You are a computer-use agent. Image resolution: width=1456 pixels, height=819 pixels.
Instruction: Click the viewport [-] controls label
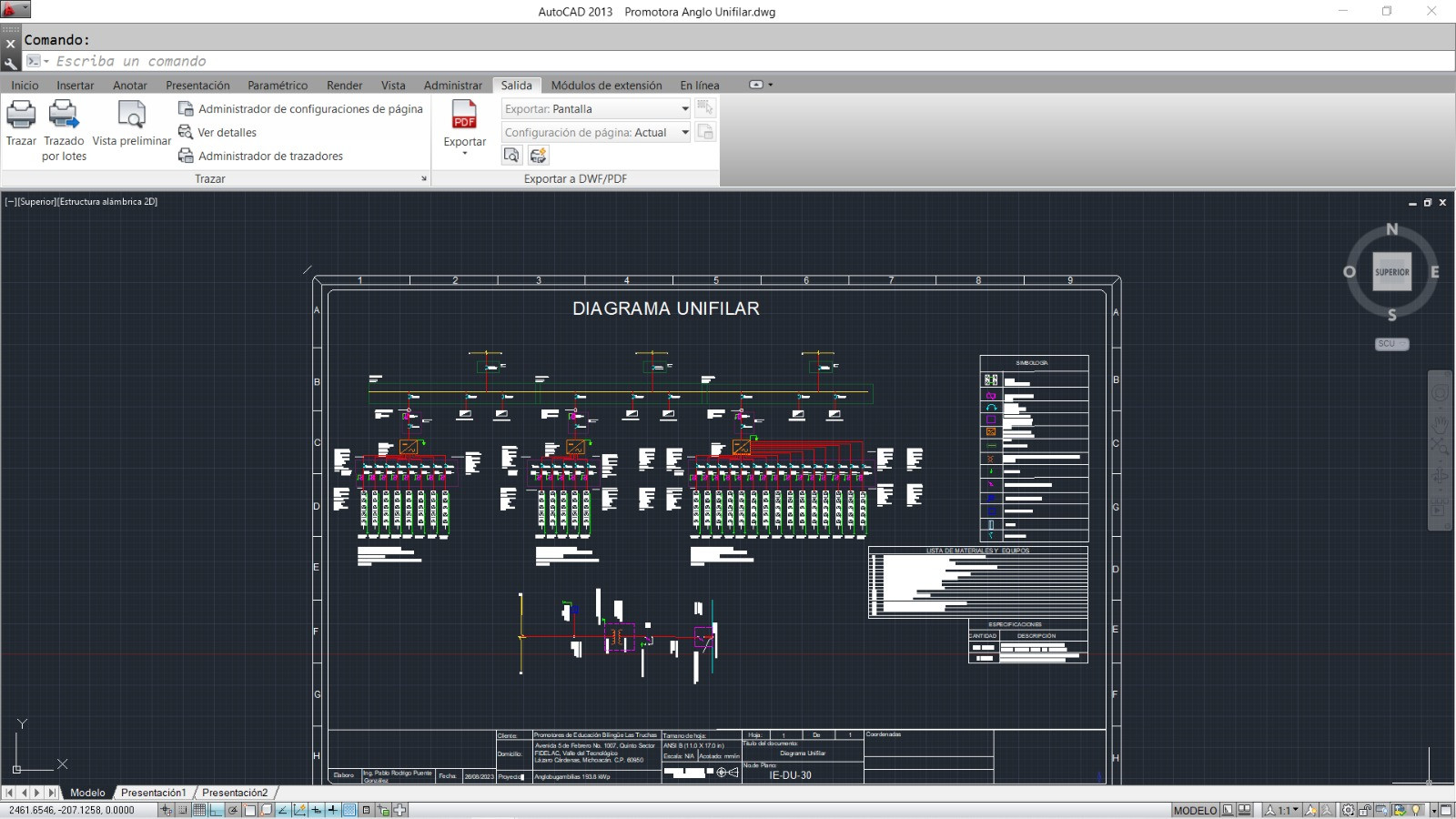click(10, 202)
